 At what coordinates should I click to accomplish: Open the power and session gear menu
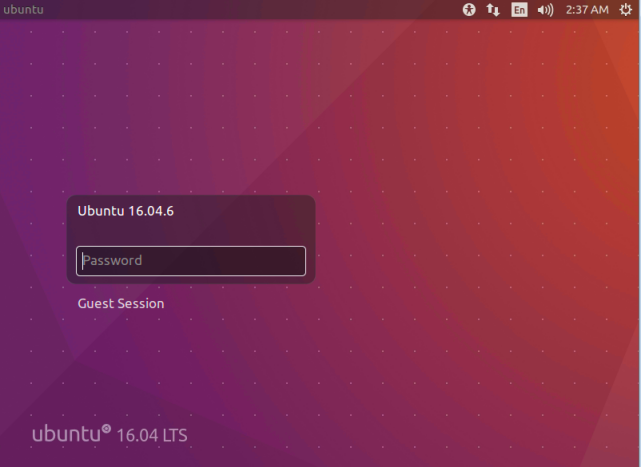[625, 9]
